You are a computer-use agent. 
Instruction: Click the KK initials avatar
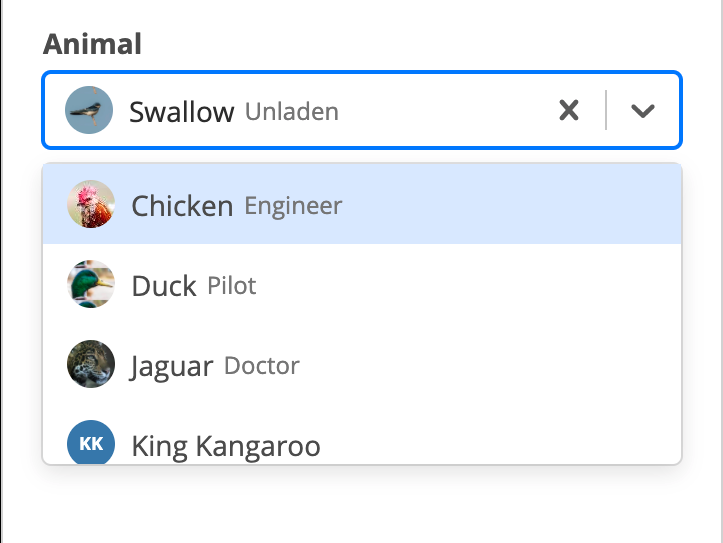(x=91, y=444)
